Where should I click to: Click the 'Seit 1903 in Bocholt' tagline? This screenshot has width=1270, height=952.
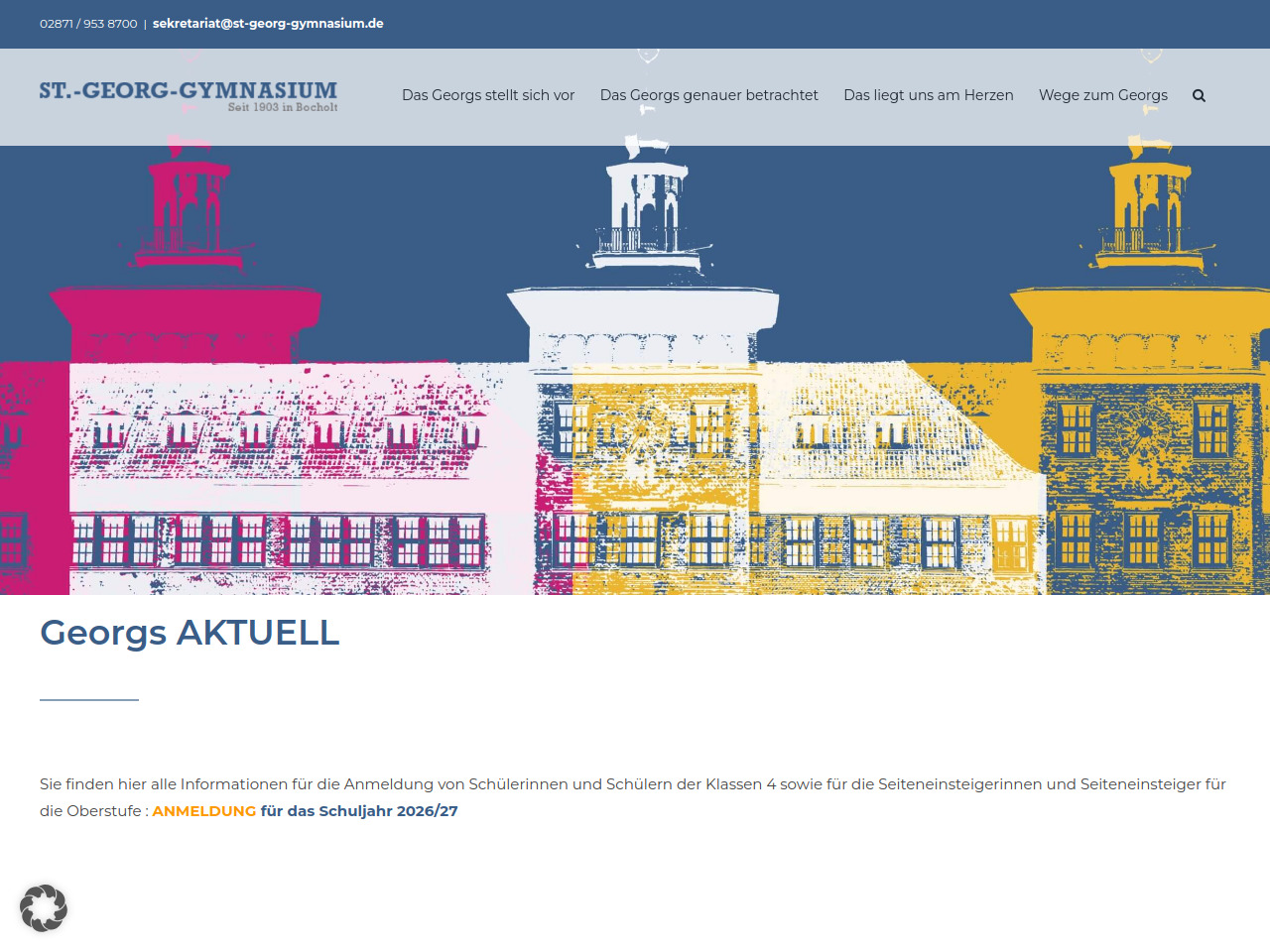tap(283, 107)
